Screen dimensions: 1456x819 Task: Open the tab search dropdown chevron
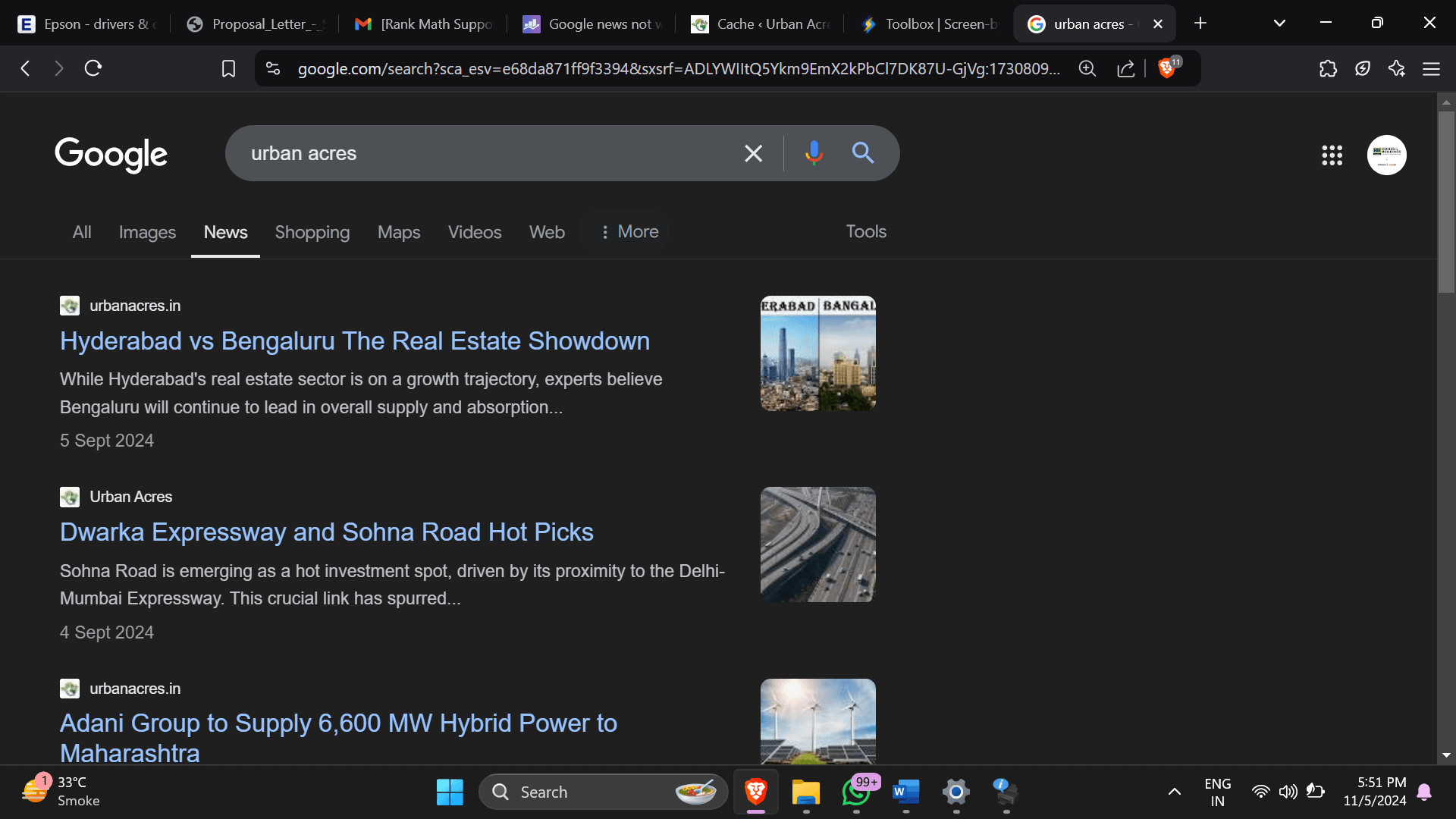point(1279,24)
